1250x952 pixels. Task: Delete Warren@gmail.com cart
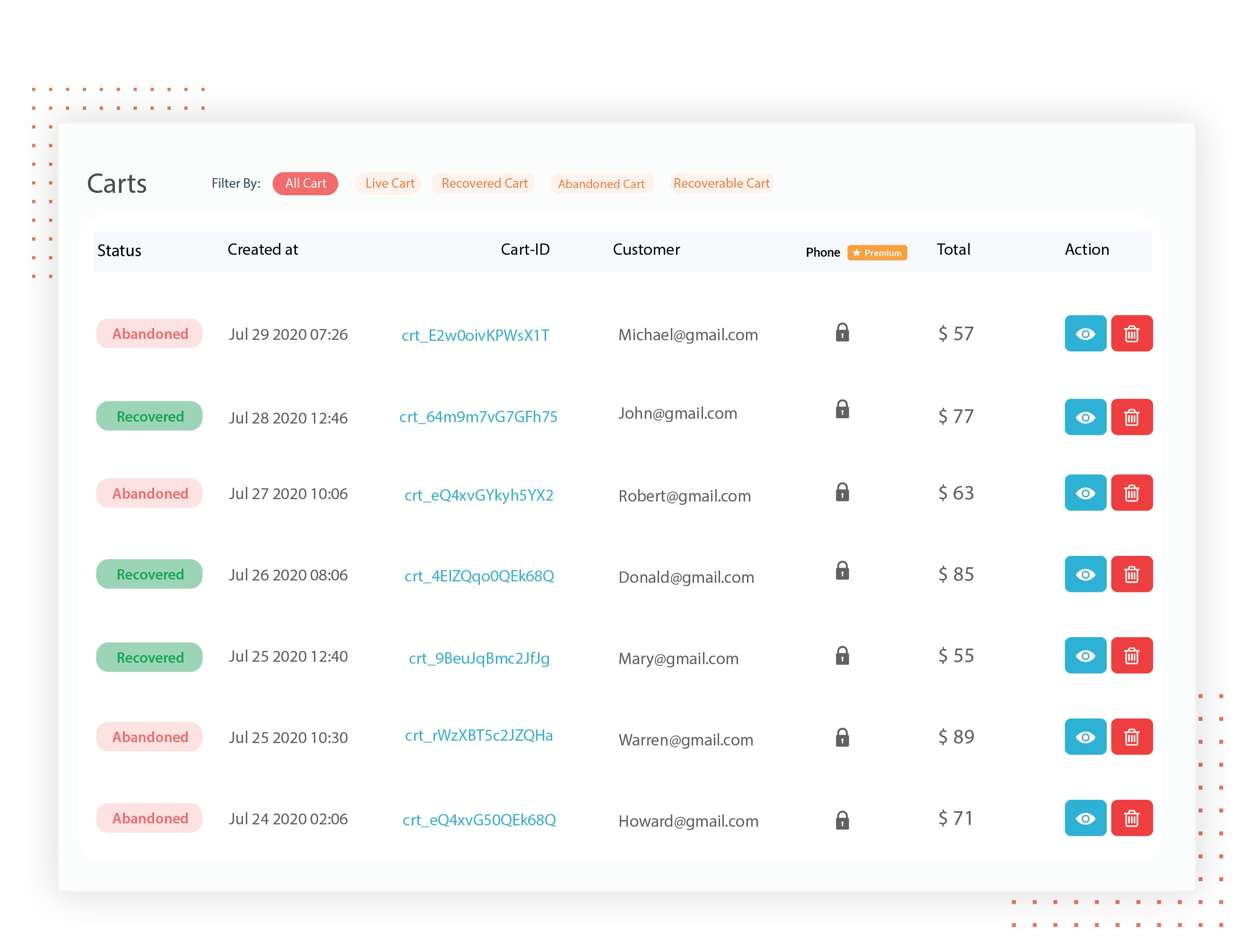point(1132,736)
